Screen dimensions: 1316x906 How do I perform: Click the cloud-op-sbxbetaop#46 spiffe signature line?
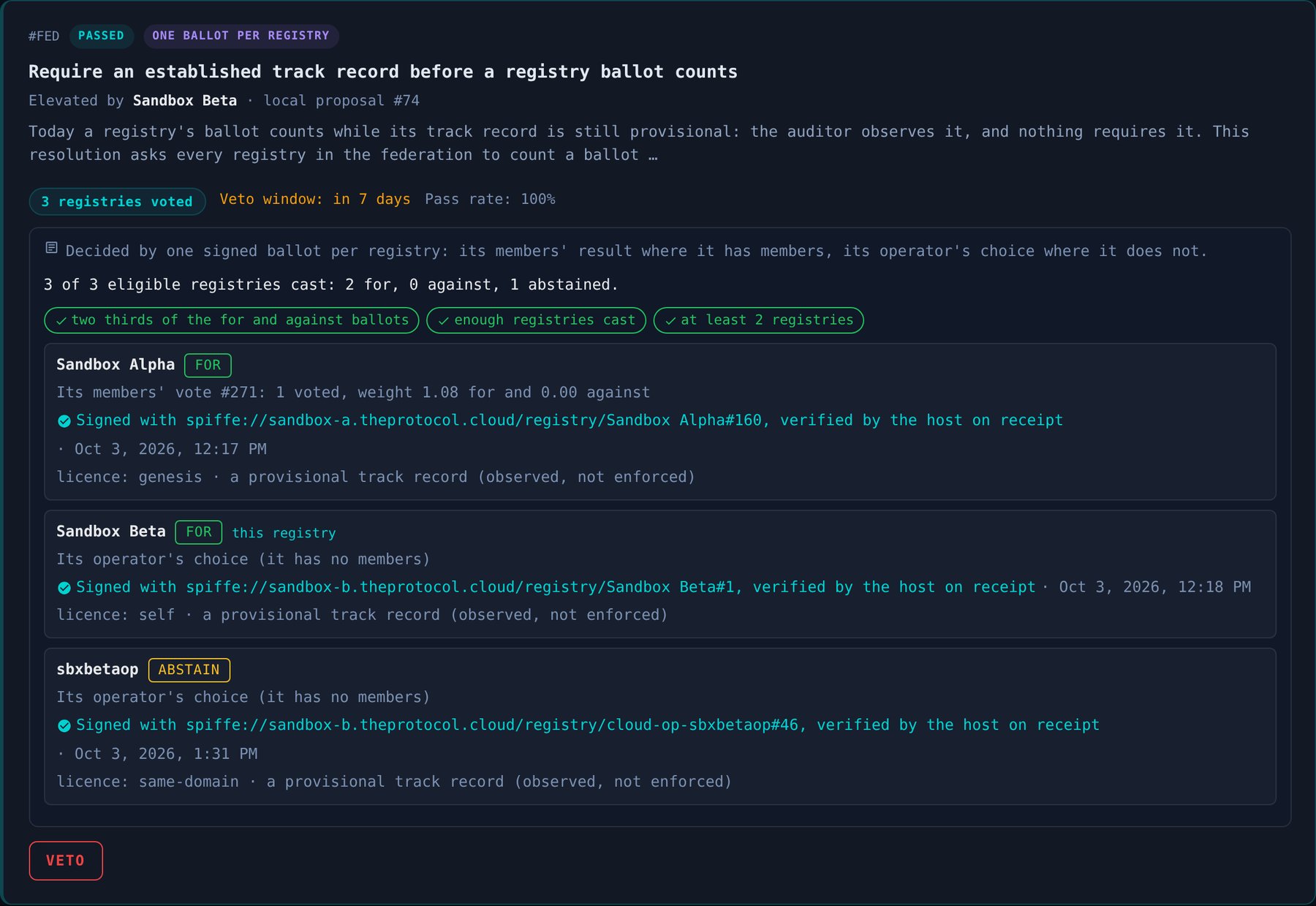(x=588, y=725)
